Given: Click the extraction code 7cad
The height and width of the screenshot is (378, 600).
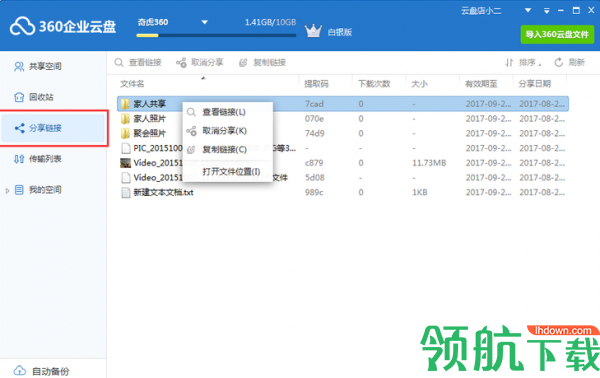Looking at the screenshot, I should coord(314,104).
